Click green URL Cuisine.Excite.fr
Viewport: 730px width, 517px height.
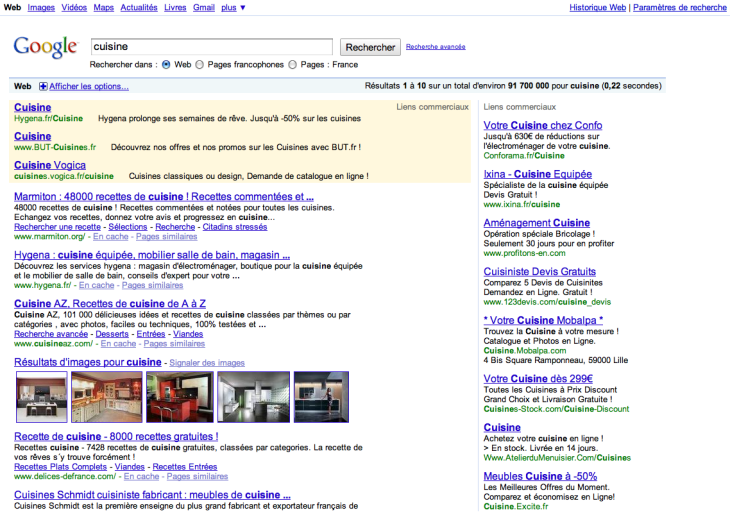coord(516,507)
